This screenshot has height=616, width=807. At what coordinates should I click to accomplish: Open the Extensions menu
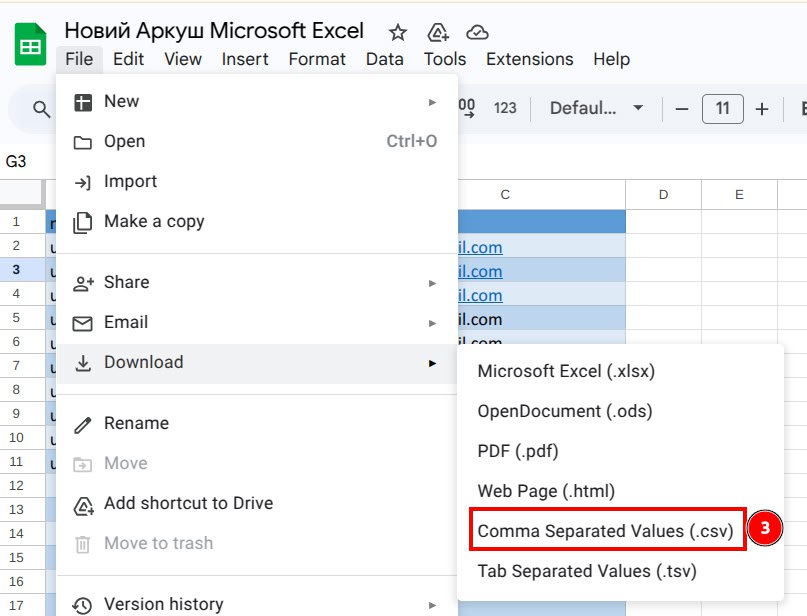point(530,59)
